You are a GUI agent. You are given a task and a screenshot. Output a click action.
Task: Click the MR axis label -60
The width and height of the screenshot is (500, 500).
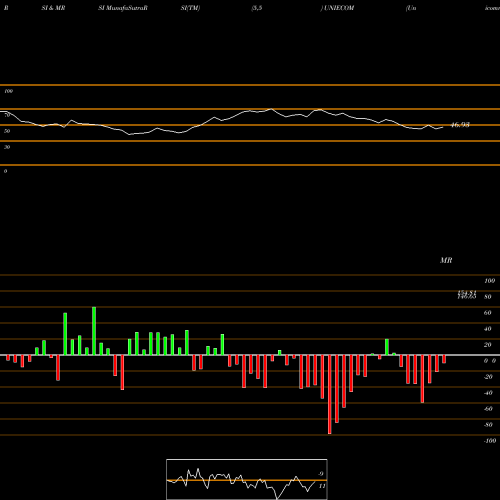coord(488,409)
